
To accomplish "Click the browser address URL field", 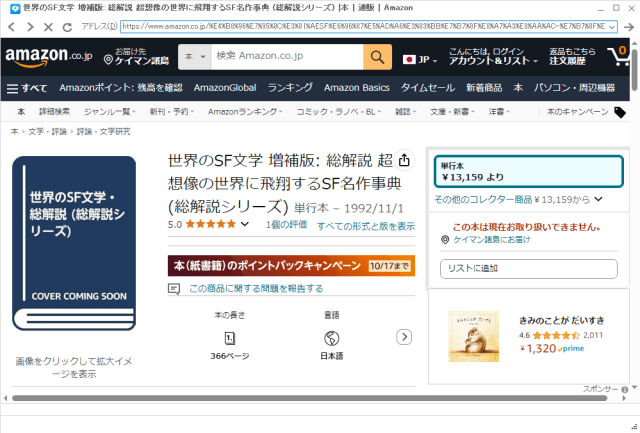I will [x=364, y=27].
